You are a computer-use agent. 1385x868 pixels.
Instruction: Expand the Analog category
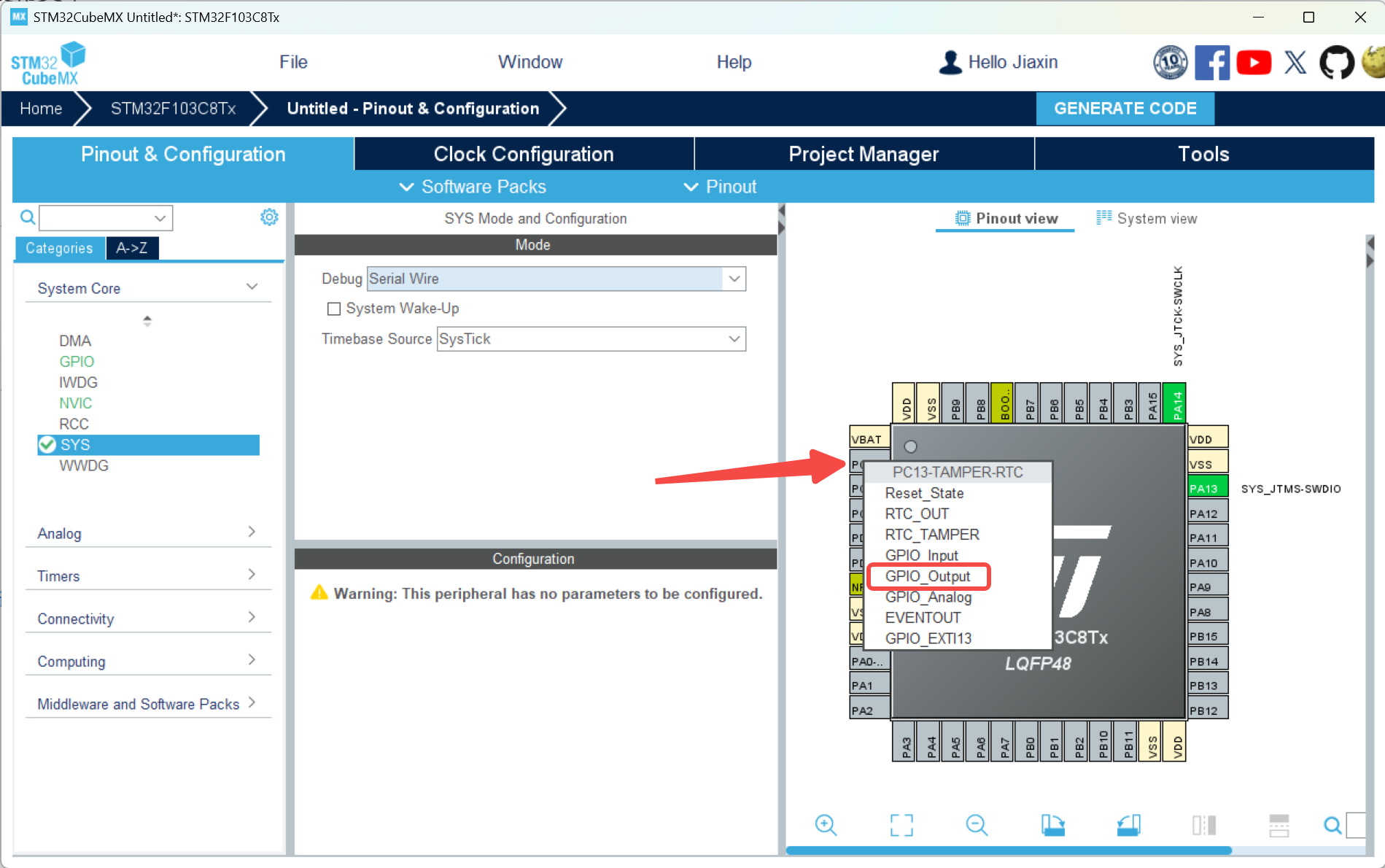[148, 533]
